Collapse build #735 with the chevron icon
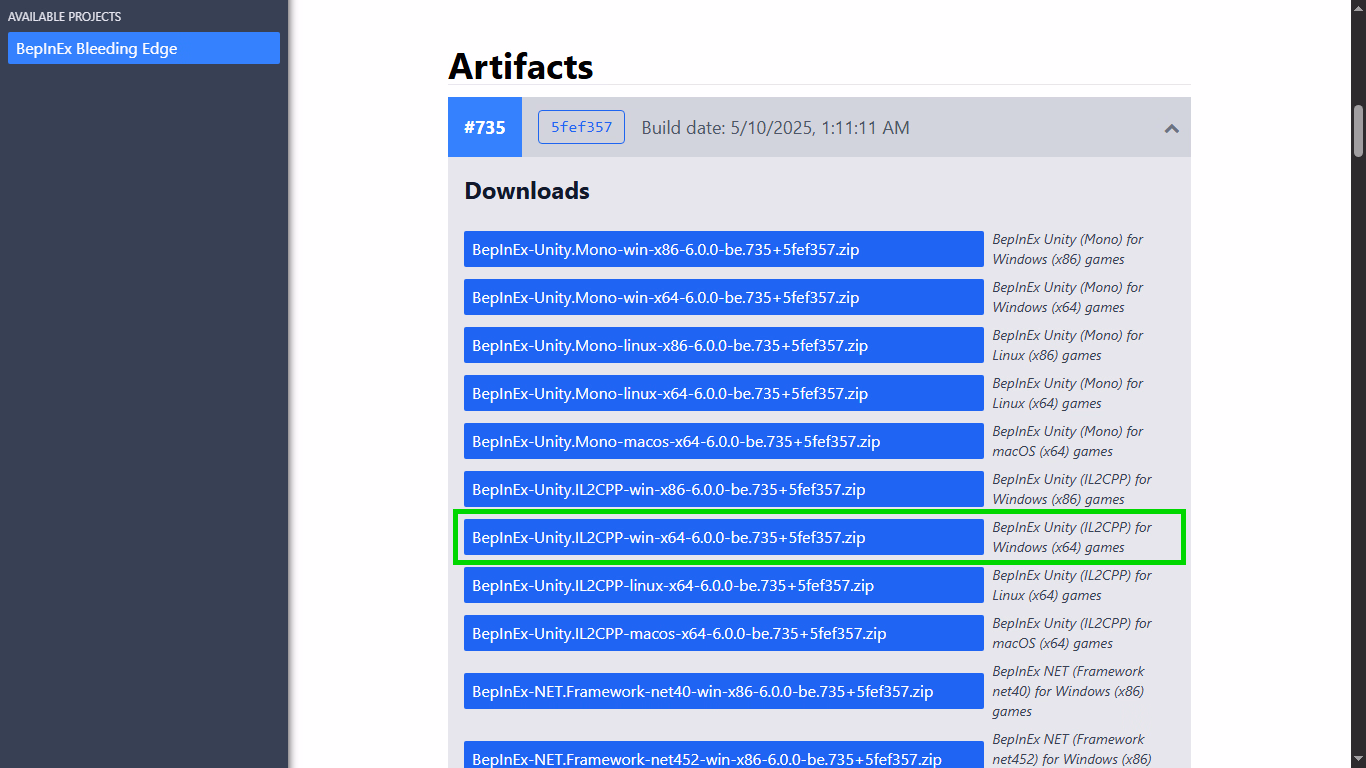 click(x=1171, y=128)
